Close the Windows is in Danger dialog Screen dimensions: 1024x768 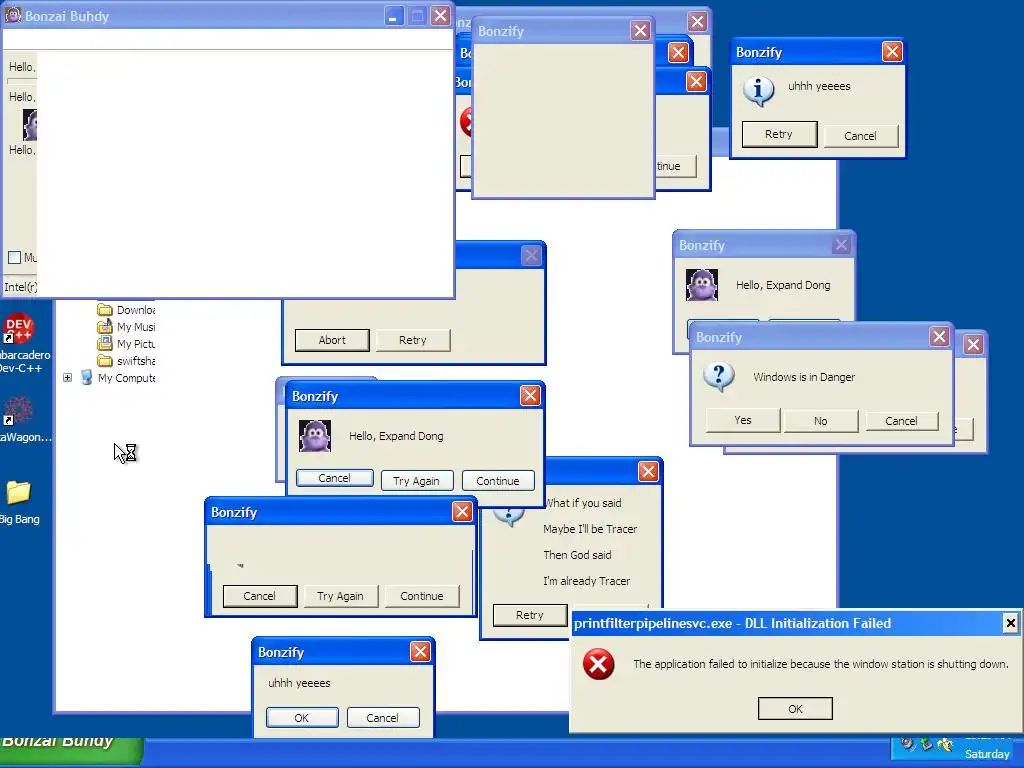coord(939,337)
